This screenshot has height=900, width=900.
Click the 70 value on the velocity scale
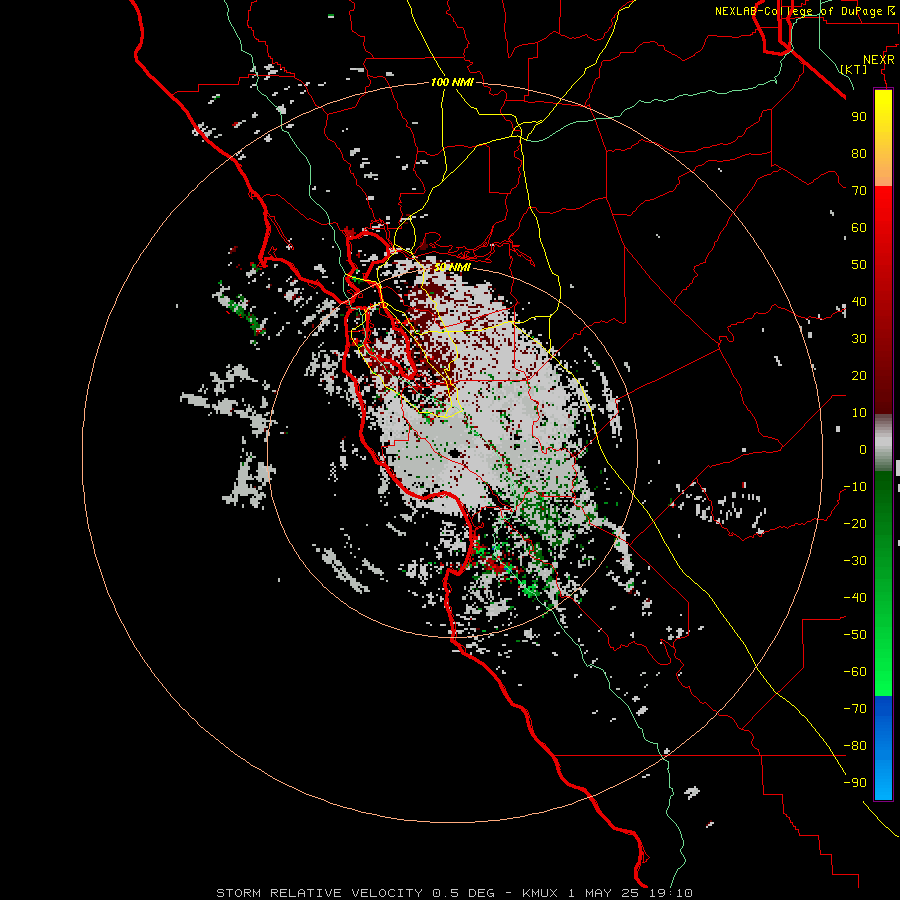pyautogui.click(x=859, y=191)
